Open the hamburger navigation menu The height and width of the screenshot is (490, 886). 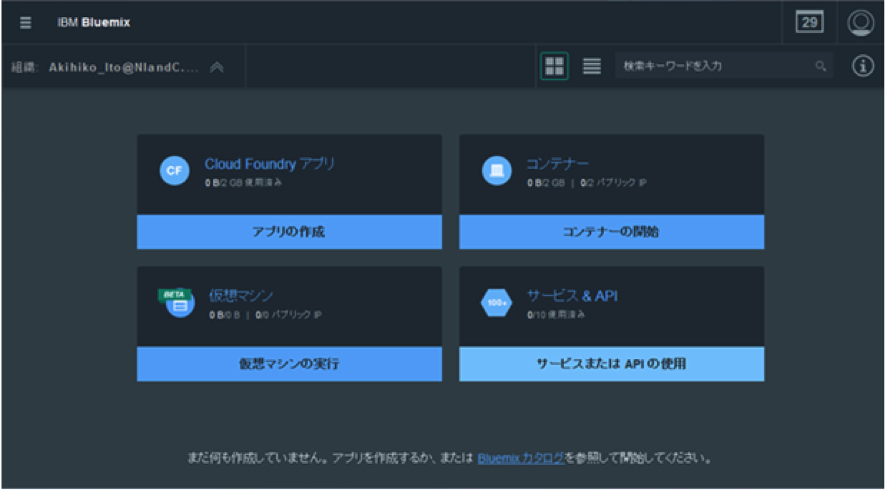point(25,23)
